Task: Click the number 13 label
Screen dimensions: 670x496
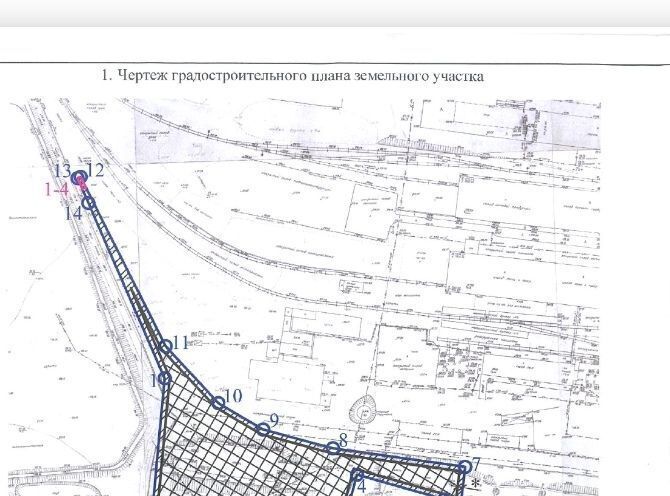Action: (x=63, y=170)
